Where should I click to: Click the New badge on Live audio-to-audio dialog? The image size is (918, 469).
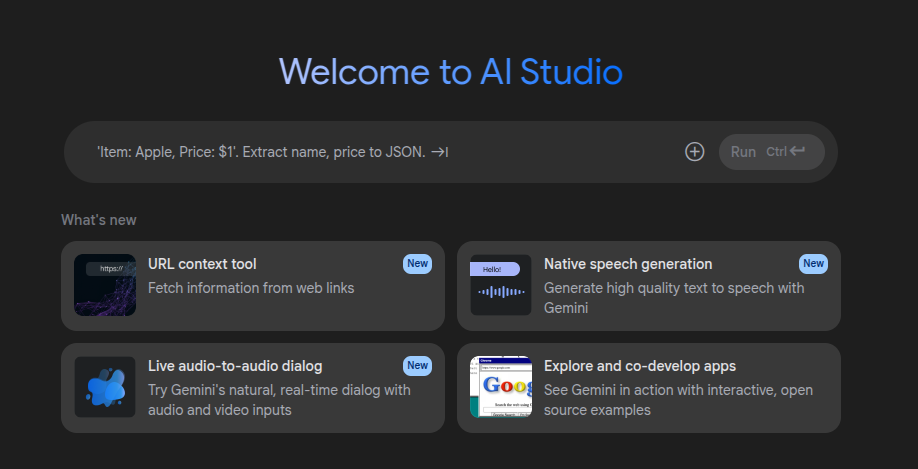(417, 366)
